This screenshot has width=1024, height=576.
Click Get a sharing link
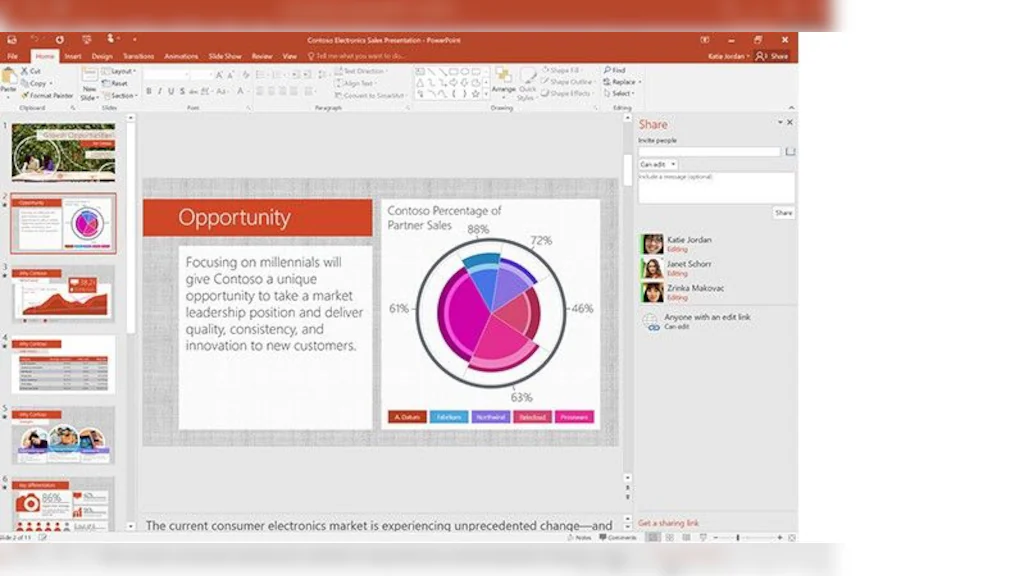[668, 523]
